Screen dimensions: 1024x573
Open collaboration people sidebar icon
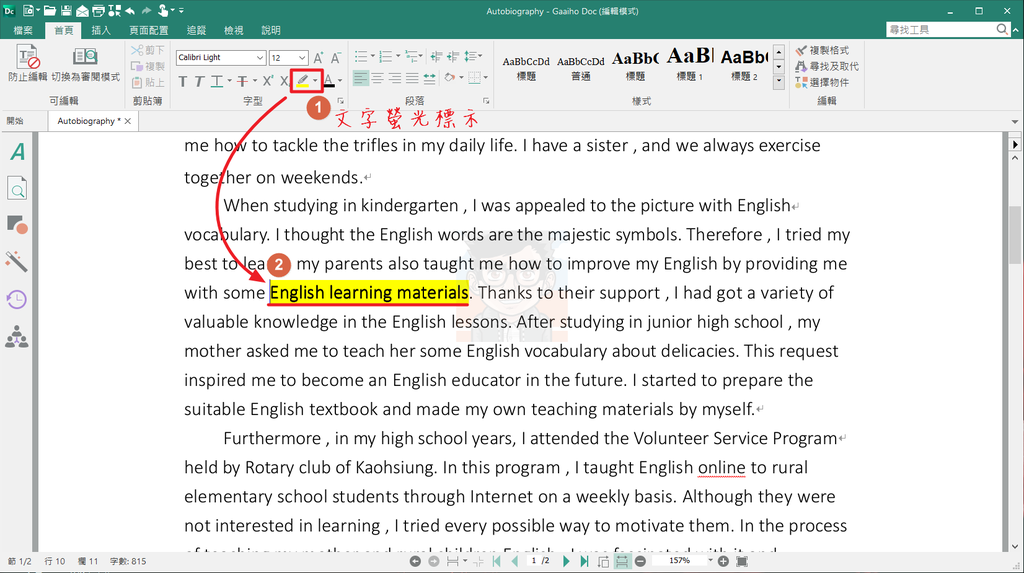coord(17,337)
